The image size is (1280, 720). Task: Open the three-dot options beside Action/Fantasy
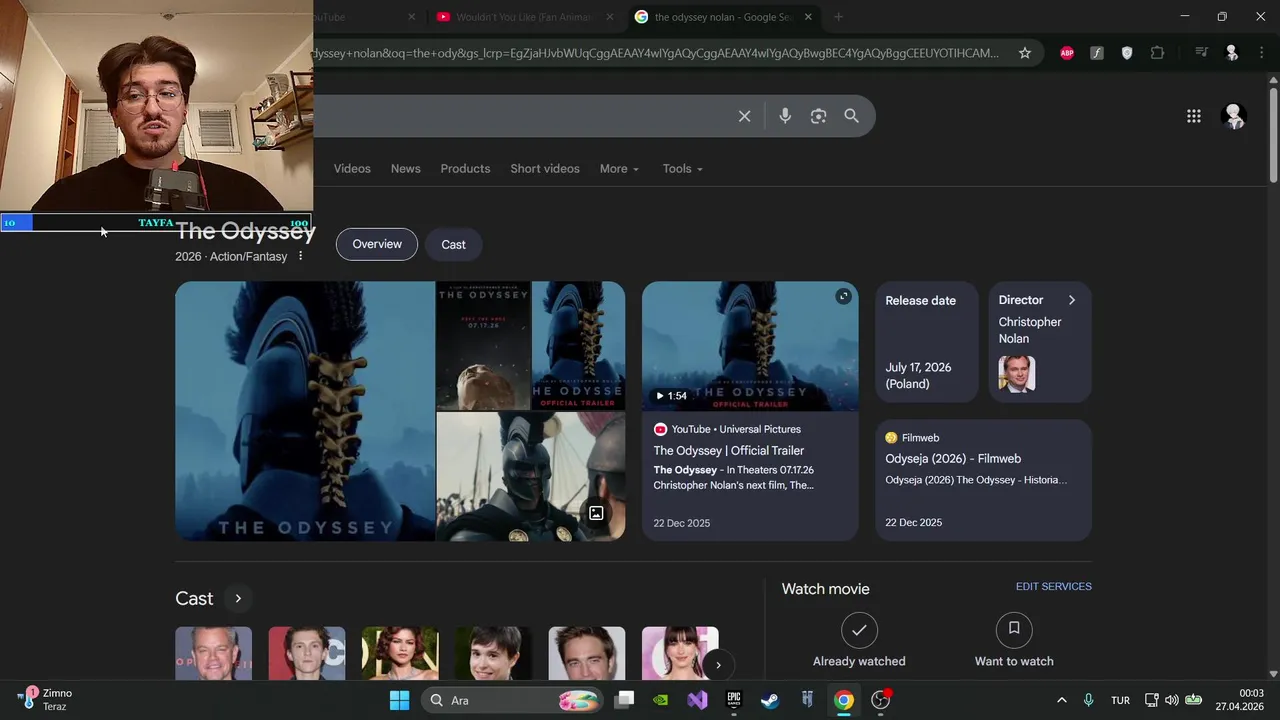tap(300, 256)
